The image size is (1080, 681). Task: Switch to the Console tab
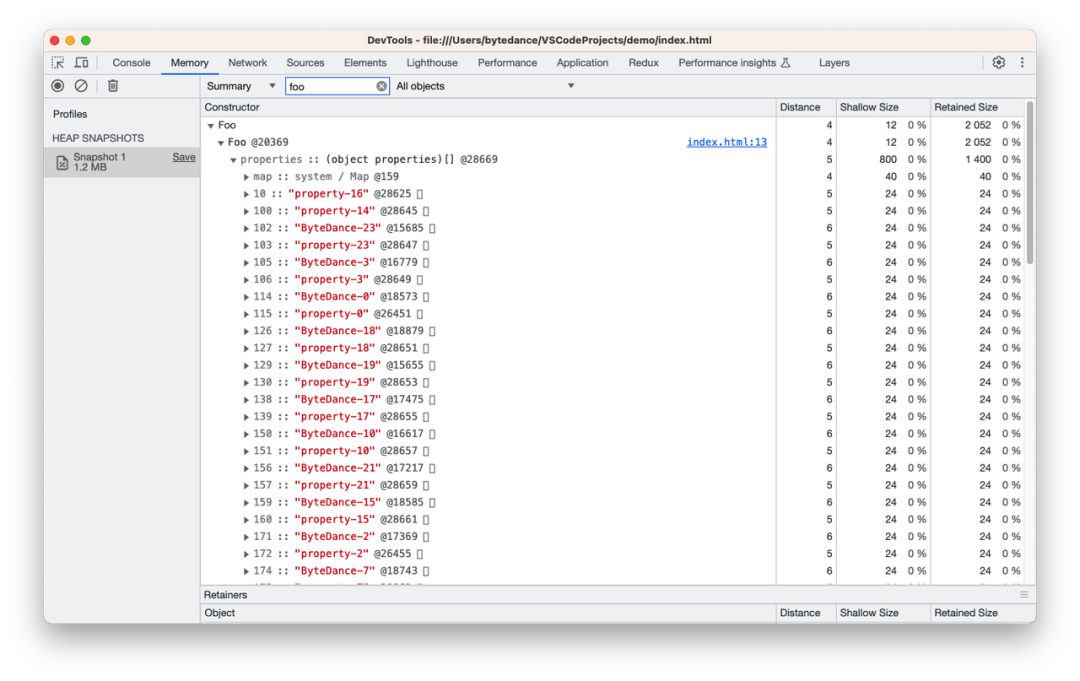(131, 63)
